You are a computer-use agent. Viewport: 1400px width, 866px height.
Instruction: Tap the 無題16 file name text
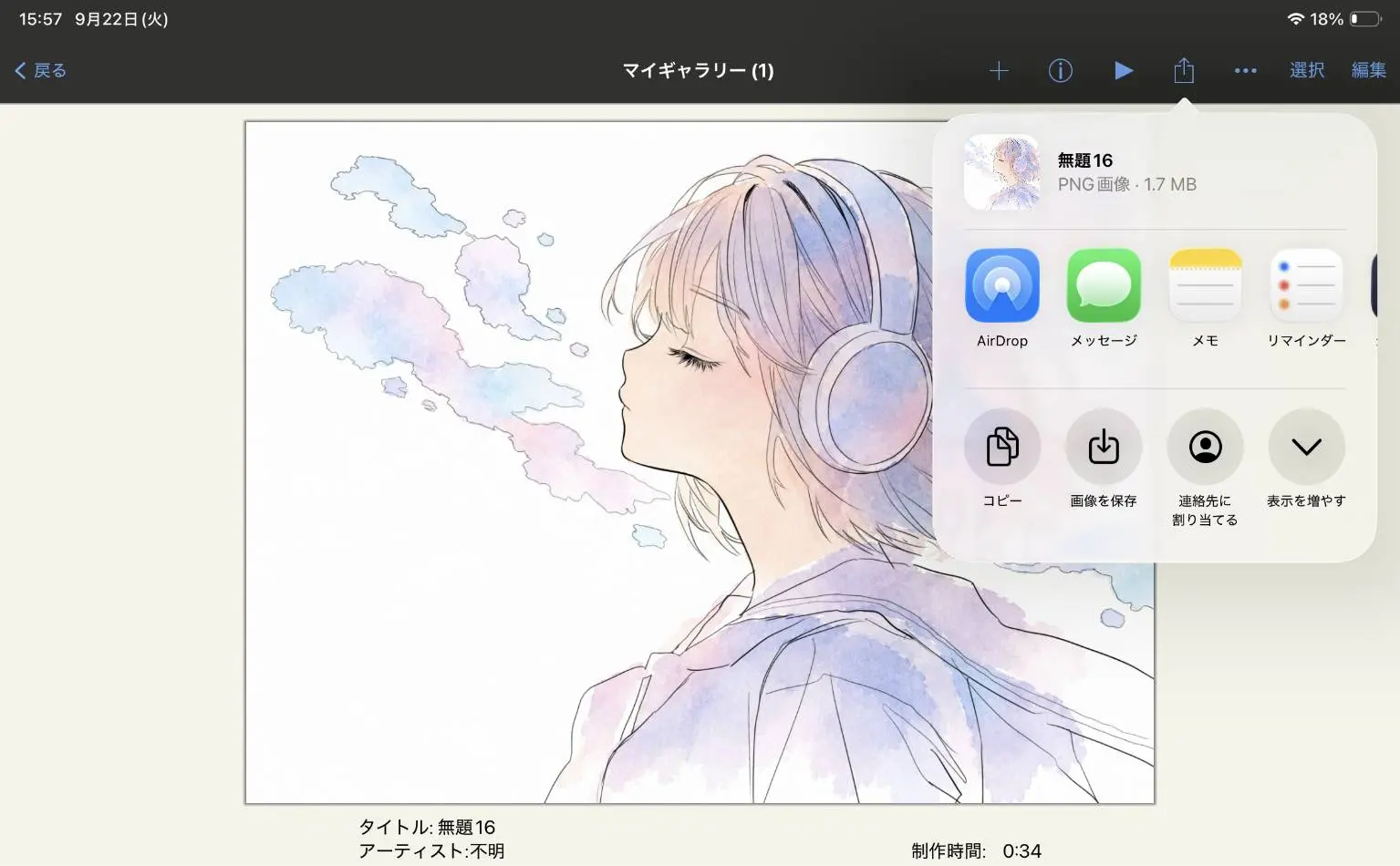point(1084,160)
